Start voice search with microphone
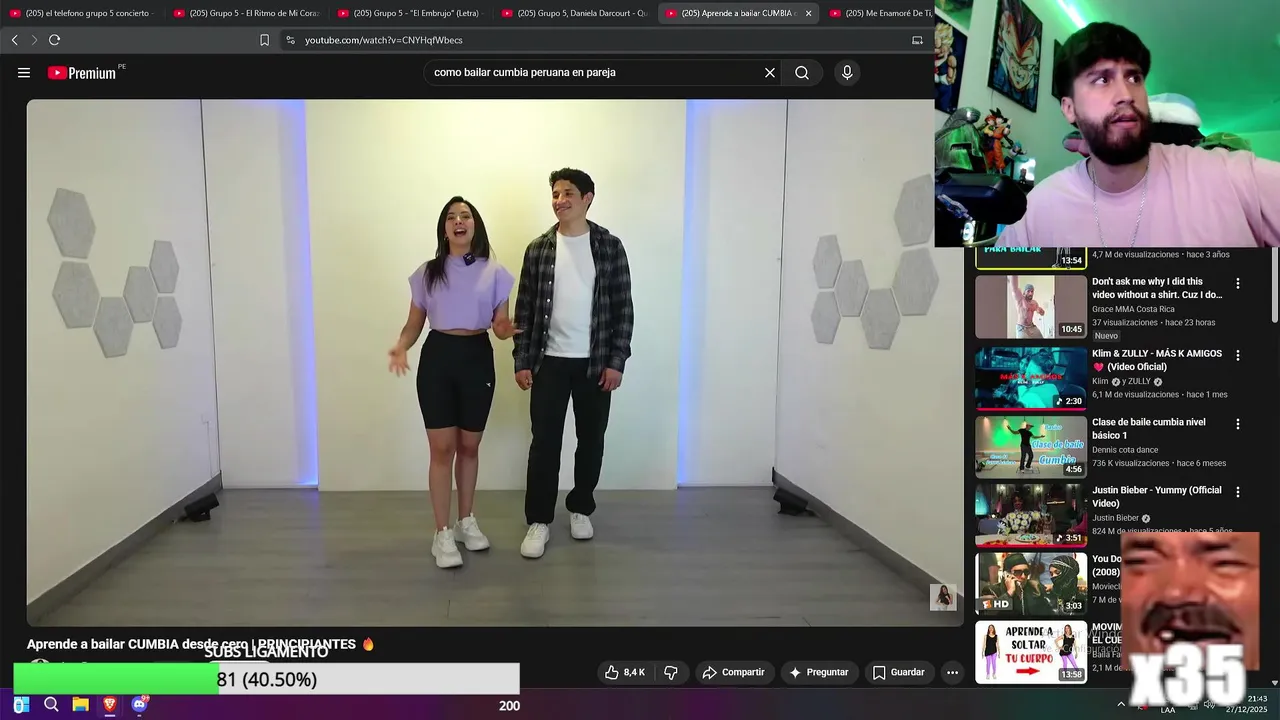The height and width of the screenshot is (720, 1280). click(847, 72)
